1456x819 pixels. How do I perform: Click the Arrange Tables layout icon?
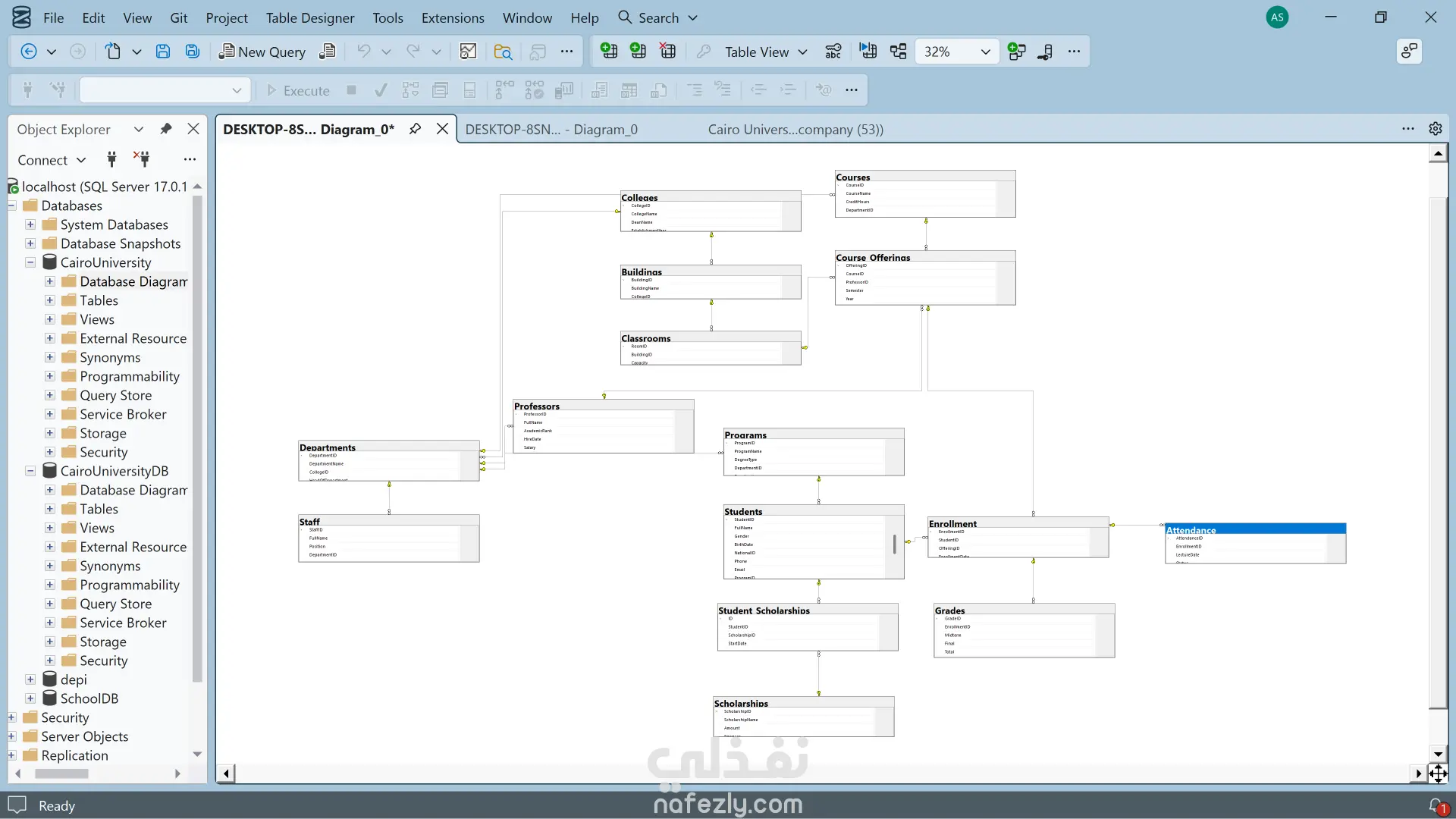[898, 52]
